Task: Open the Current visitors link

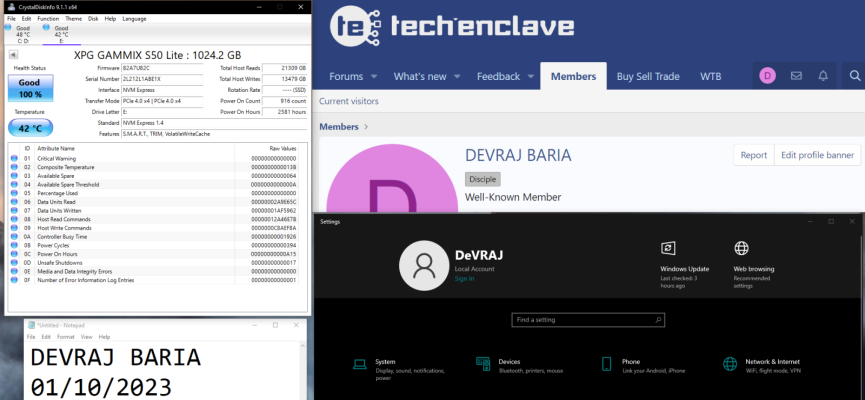Action: click(x=349, y=102)
